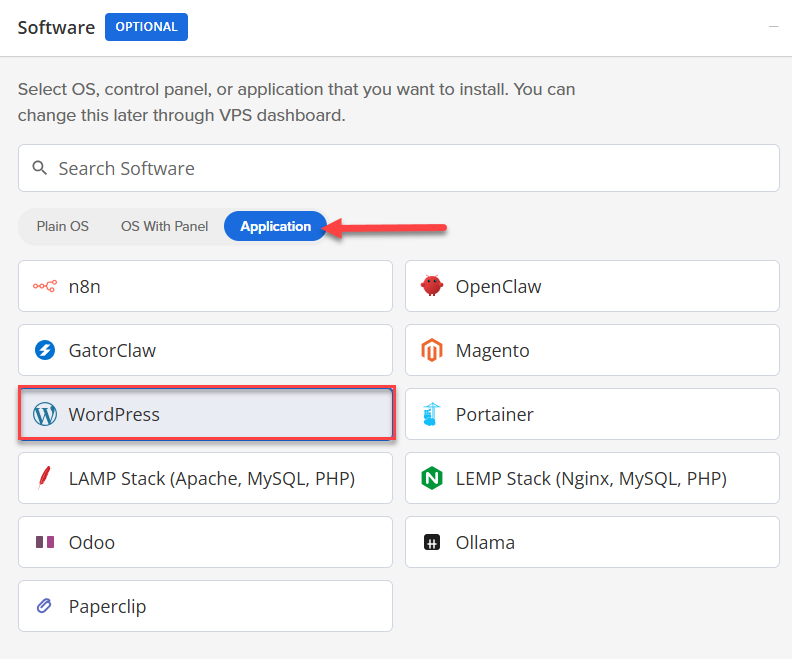Switch to the OS With Panel tab
Screen dimensions: 792x659
(x=164, y=226)
